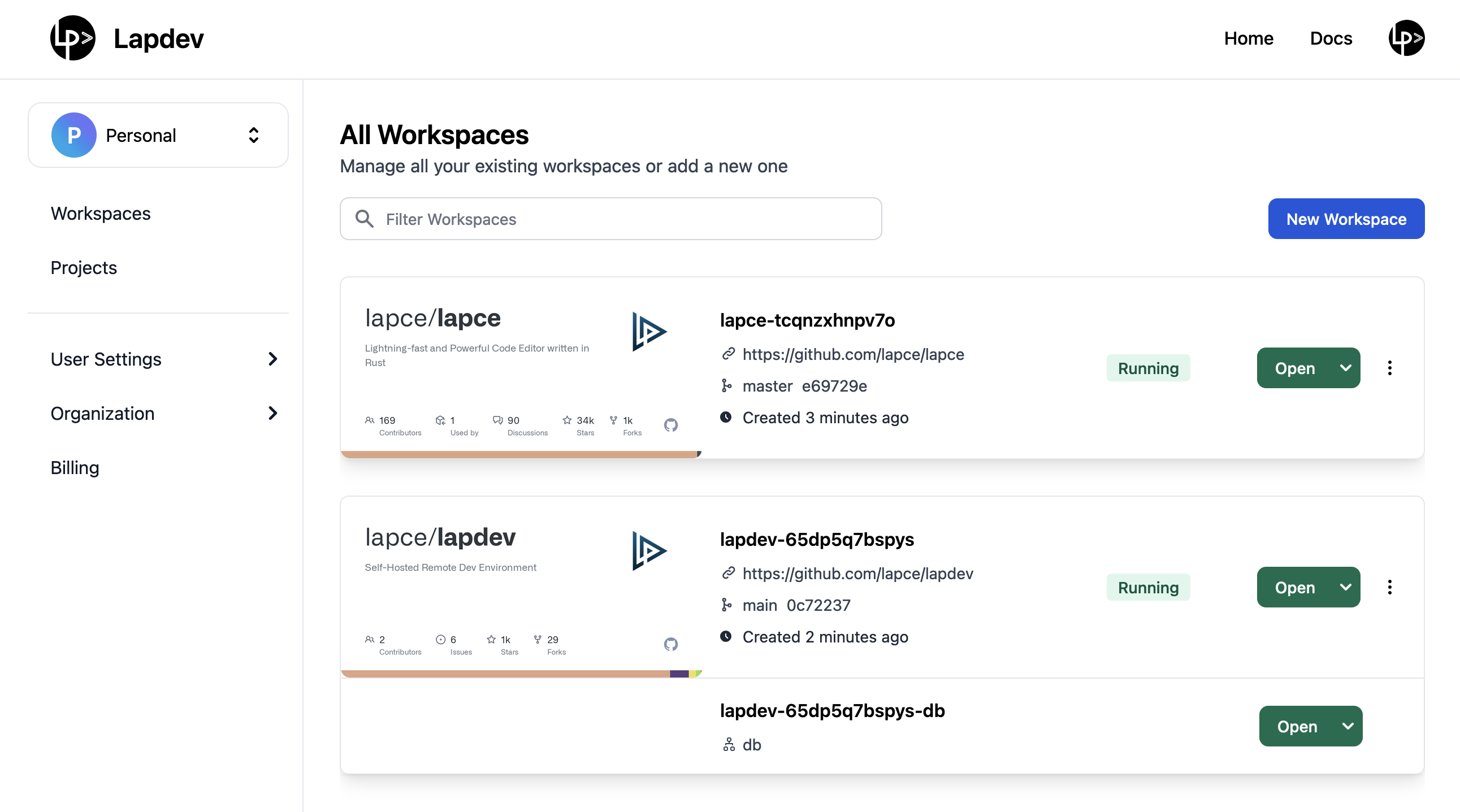Image resolution: width=1460 pixels, height=812 pixels.
Task: Open Billing in the sidebar
Action: [75, 467]
